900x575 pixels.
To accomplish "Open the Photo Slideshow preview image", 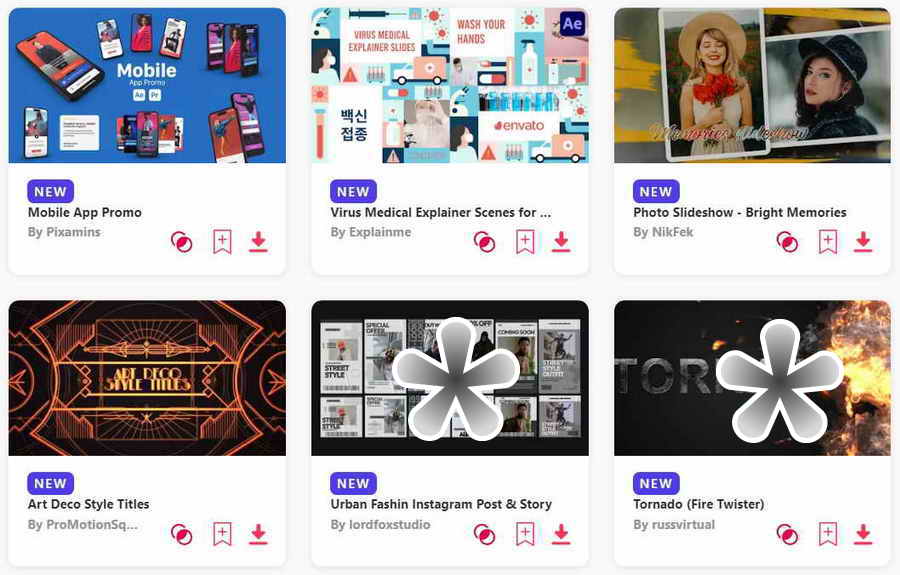I will pos(752,86).
